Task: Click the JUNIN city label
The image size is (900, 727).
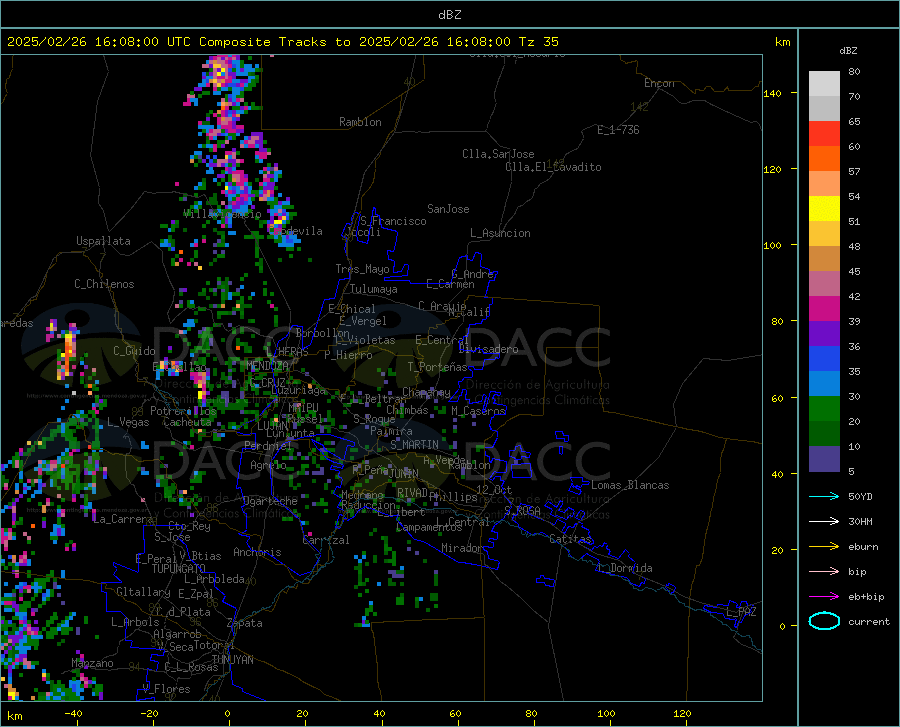Action: (404, 473)
